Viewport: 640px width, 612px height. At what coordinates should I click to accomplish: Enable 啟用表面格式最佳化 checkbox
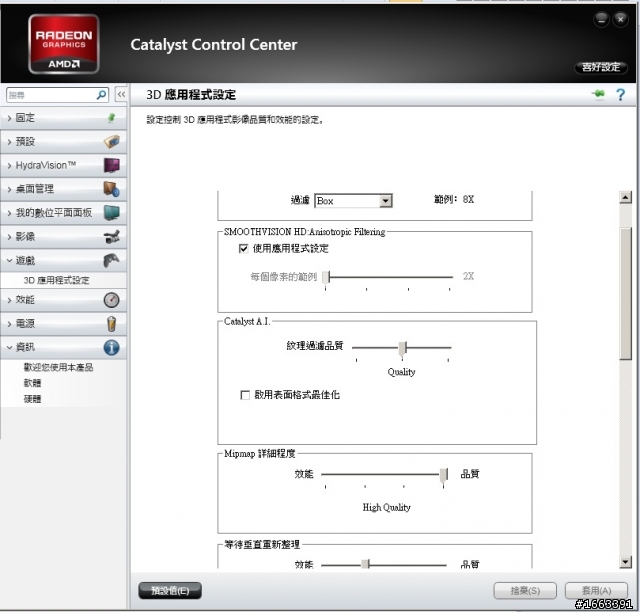[x=245, y=395]
